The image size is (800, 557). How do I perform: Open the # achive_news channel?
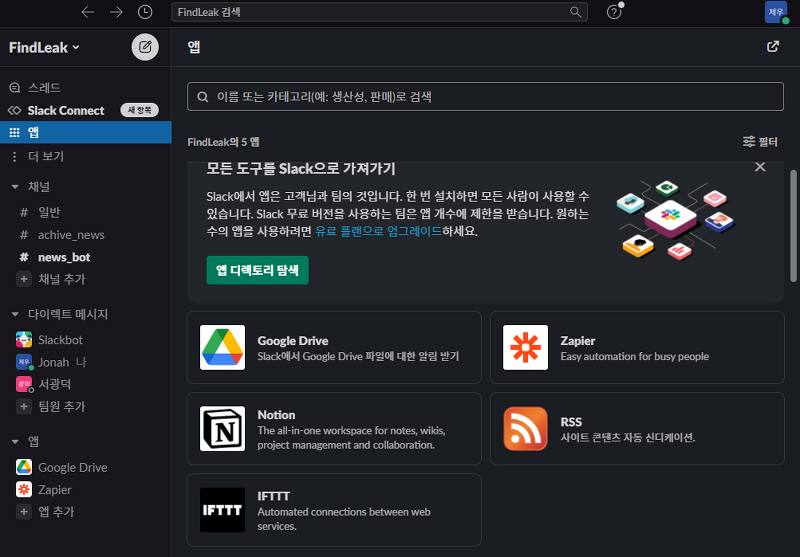click(86, 235)
